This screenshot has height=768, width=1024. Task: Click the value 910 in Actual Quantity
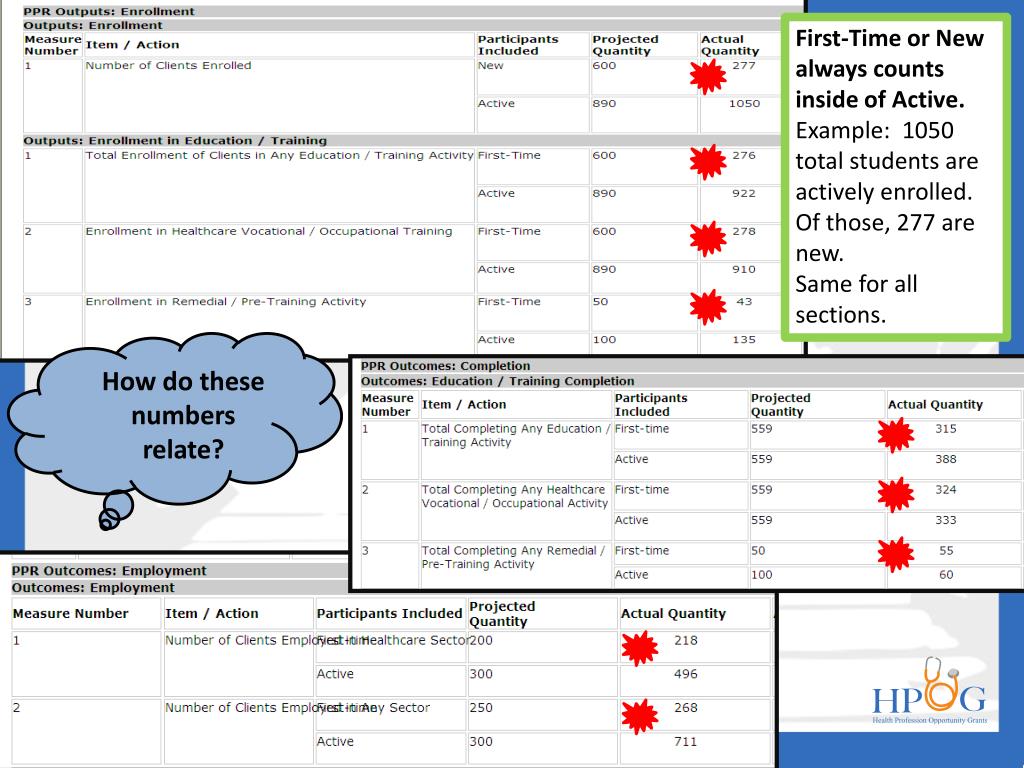tap(744, 269)
